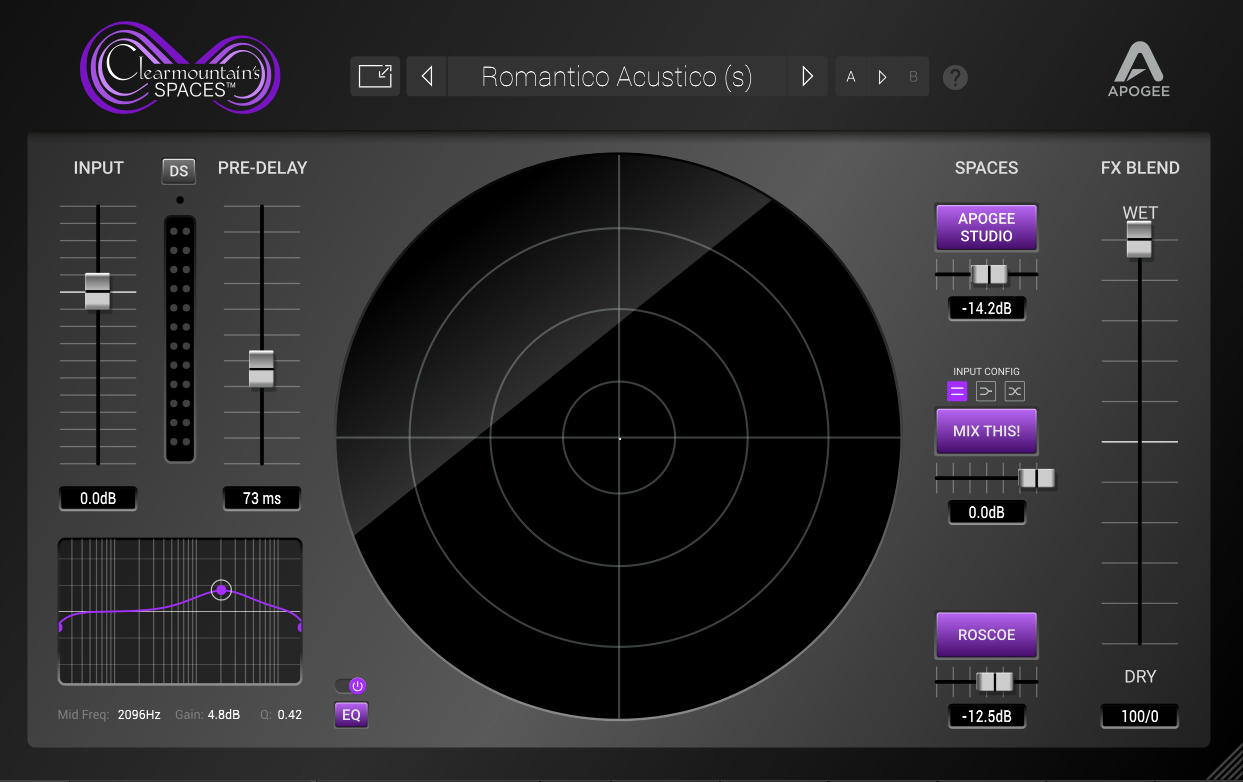Screen dimensions: 1243x782
Task: Click the Clearmountain's Spaces logo
Action: coord(180,68)
